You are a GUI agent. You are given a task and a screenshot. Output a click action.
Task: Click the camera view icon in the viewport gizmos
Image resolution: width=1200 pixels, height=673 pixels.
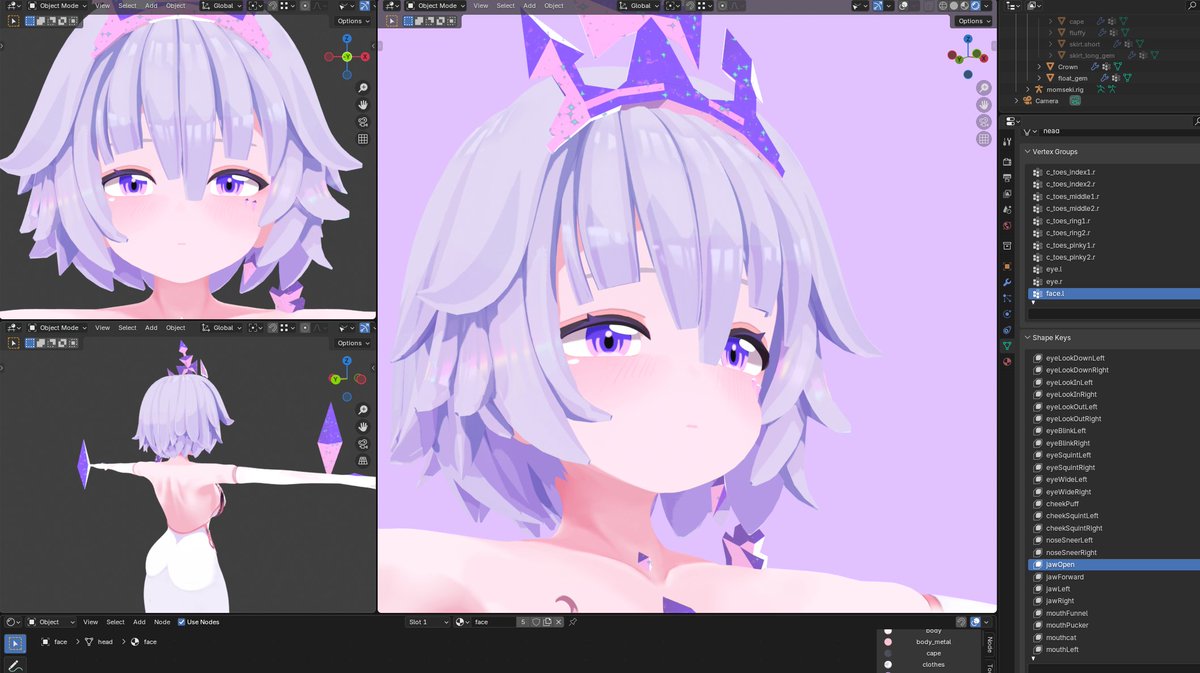984,120
